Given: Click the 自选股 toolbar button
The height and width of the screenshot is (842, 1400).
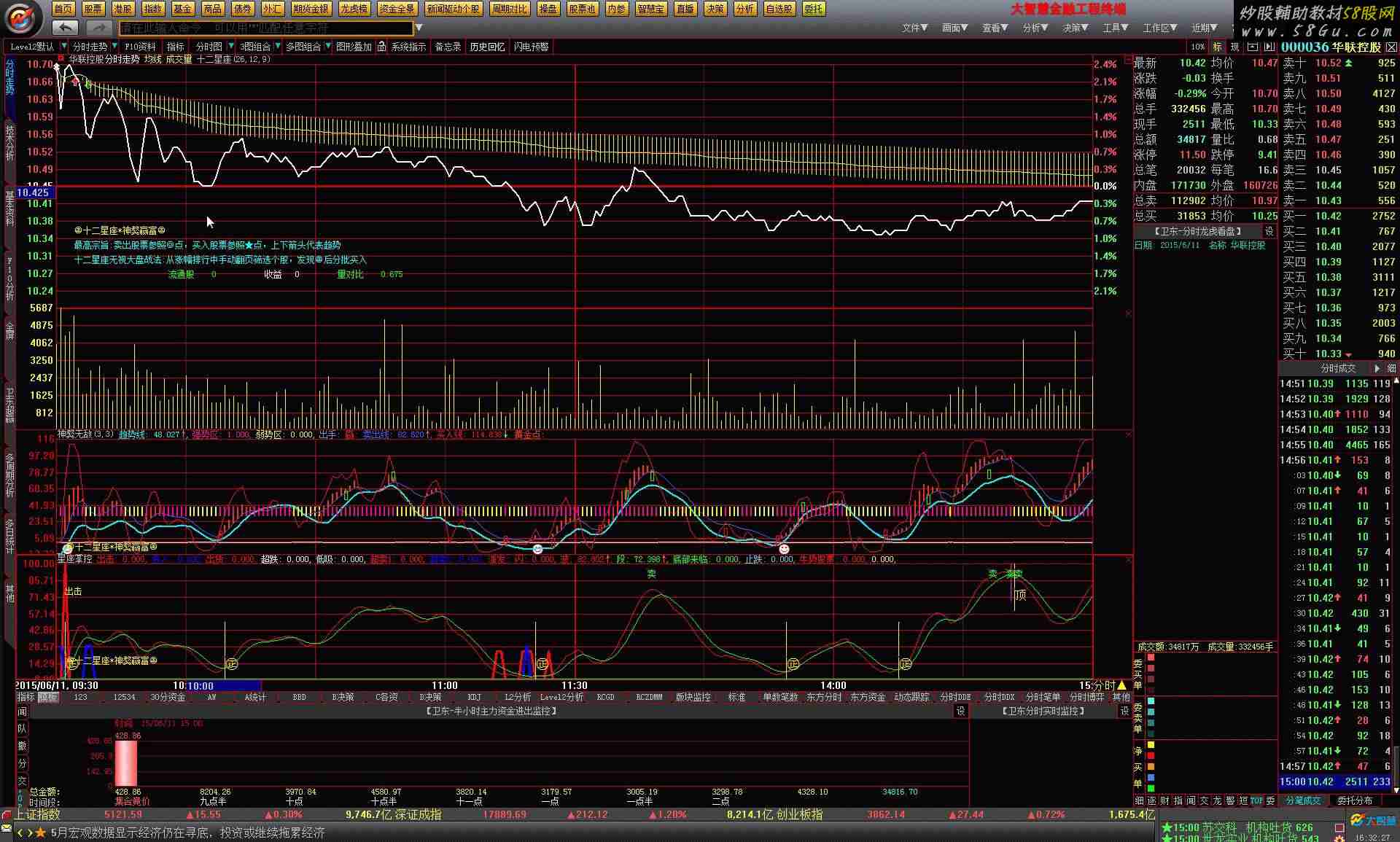Looking at the screenshot, I should coord(779,9).
